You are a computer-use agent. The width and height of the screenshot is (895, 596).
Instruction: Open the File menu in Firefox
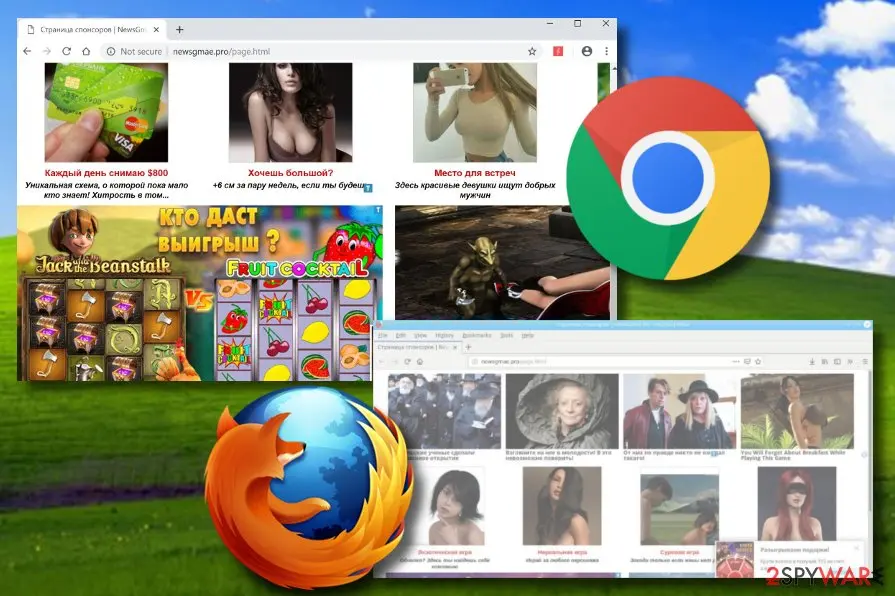point(382,335)
